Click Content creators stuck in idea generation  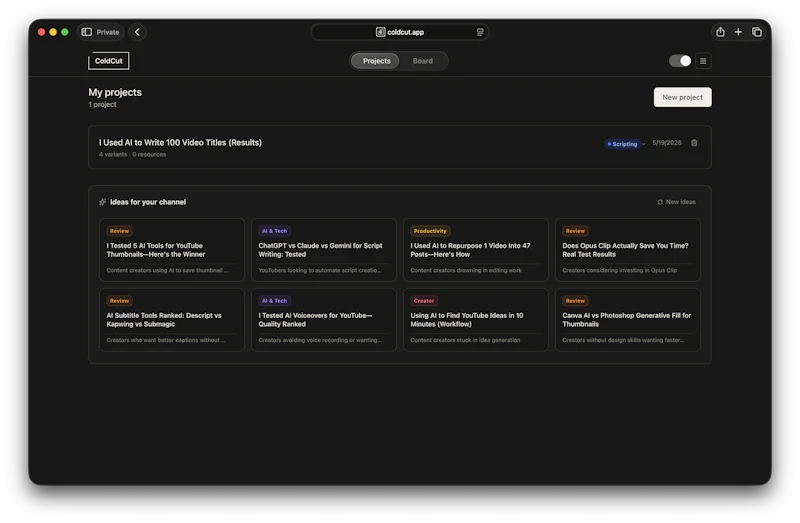click(465, 340)
